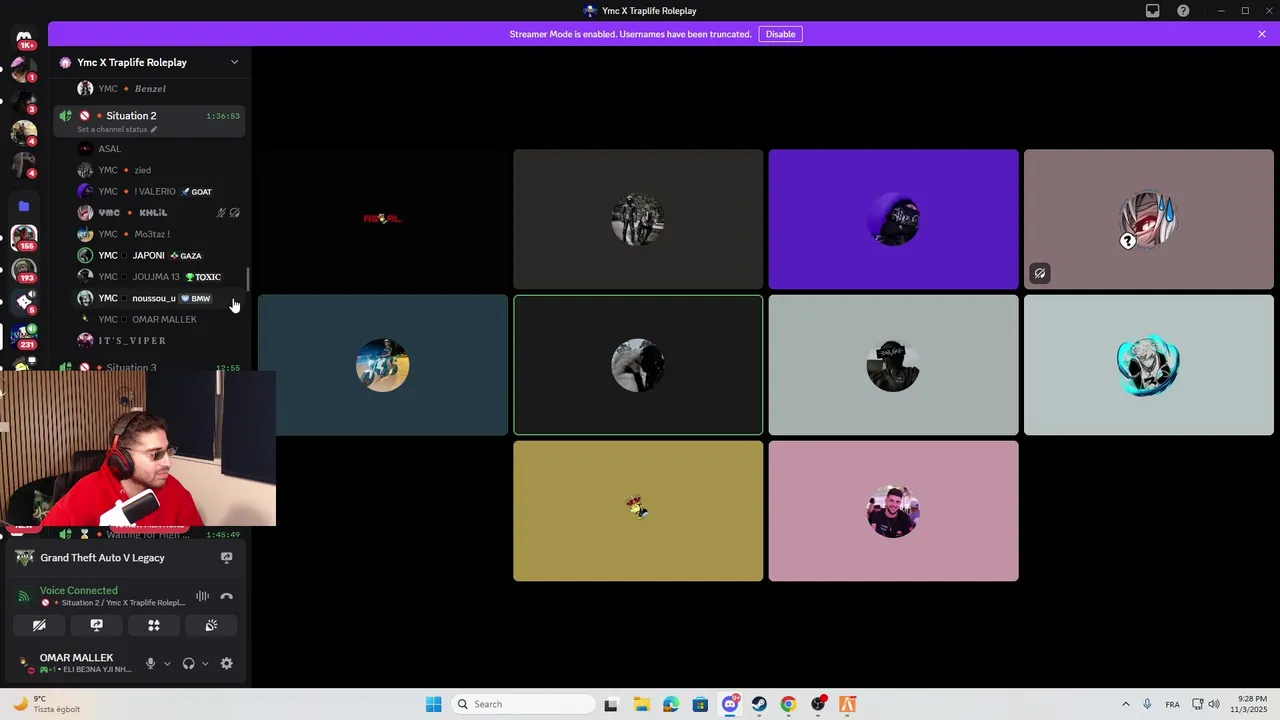Open server icon with 193 notifications
Screen dimensions: 1280x720
[x=24, y=270]
